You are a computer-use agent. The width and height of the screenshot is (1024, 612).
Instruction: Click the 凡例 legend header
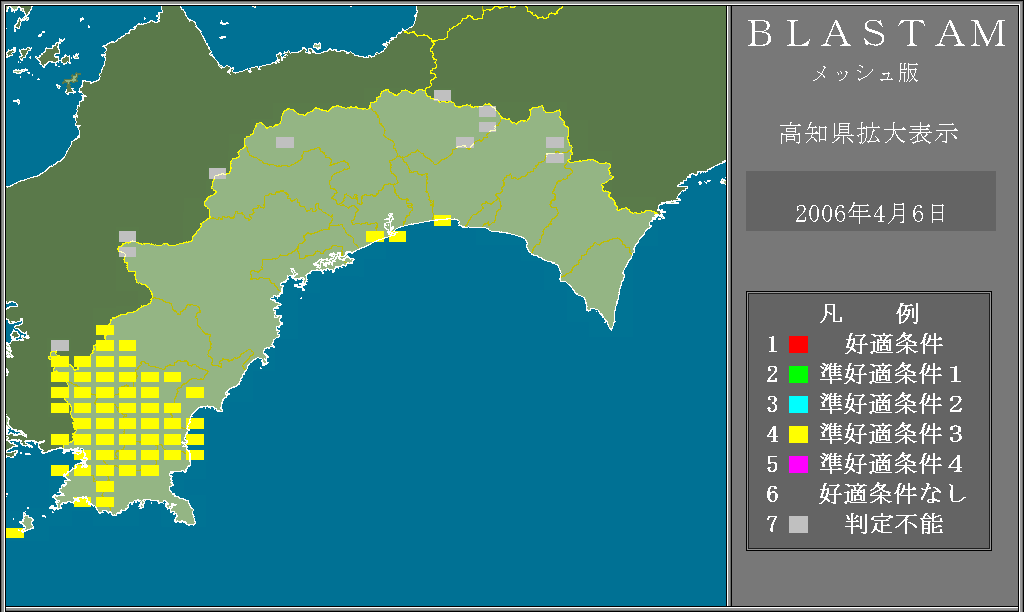[x=869, y=314]
